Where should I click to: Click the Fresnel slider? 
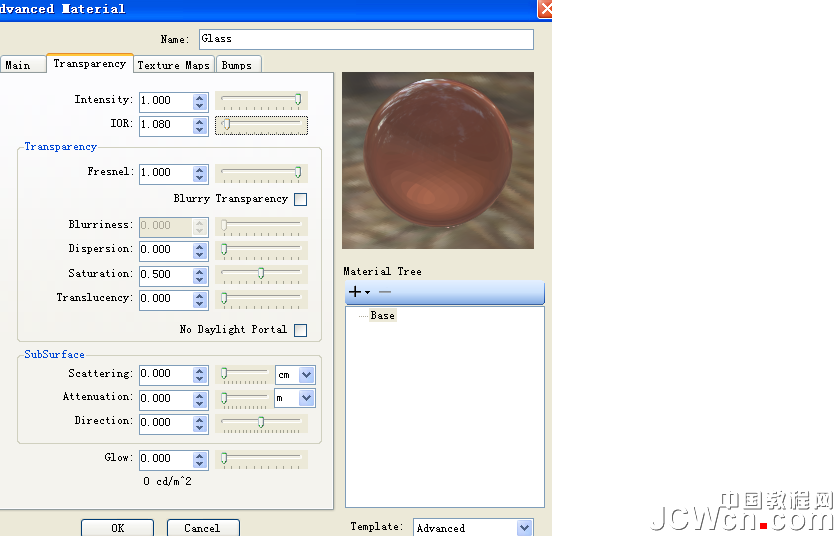click(x=261, y=173)
